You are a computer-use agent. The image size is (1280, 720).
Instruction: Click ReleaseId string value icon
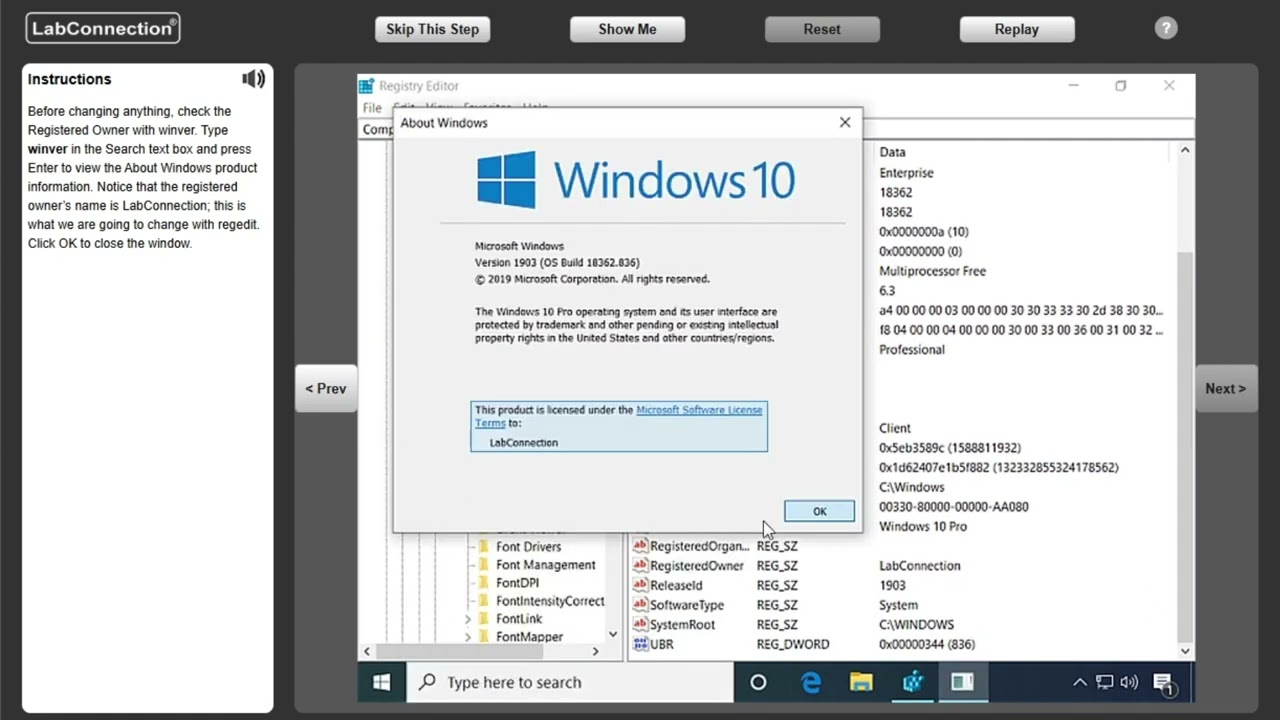[640, 585]
